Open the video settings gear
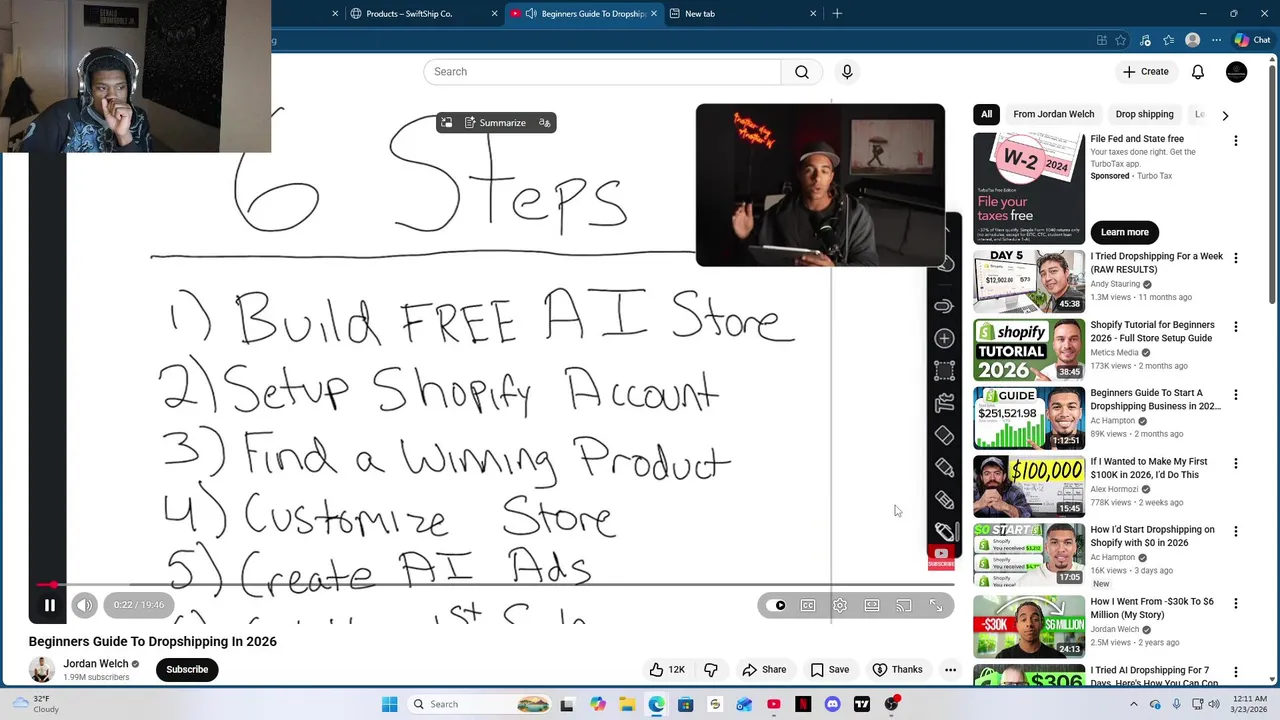1280x720 pixels. coord(840,606)
